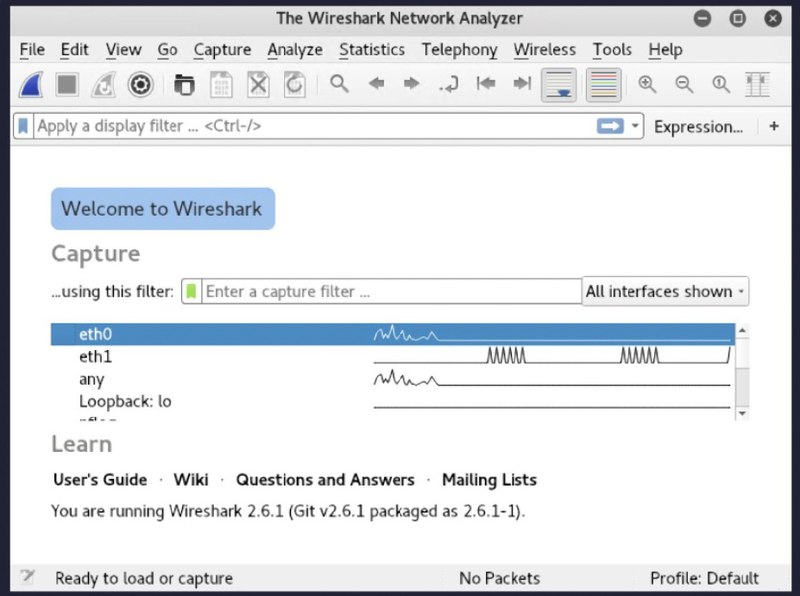The width and height of the screenshot is (800, 596).
Task: Click the No Packets status text
Action: pos(499,578)
